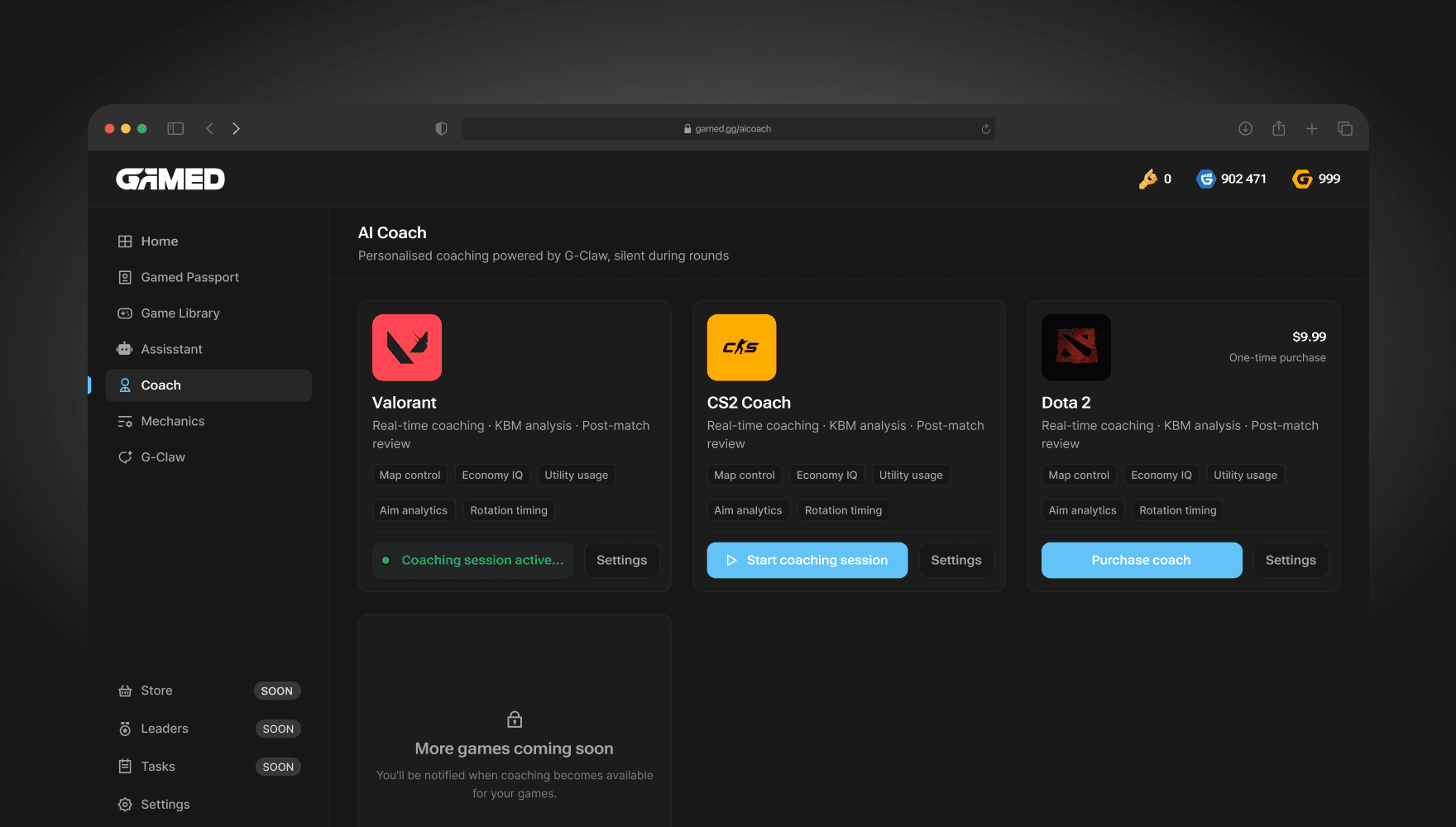Click the browser share icon
This screenshot has width=1456, height=827.
(1279, 128)
